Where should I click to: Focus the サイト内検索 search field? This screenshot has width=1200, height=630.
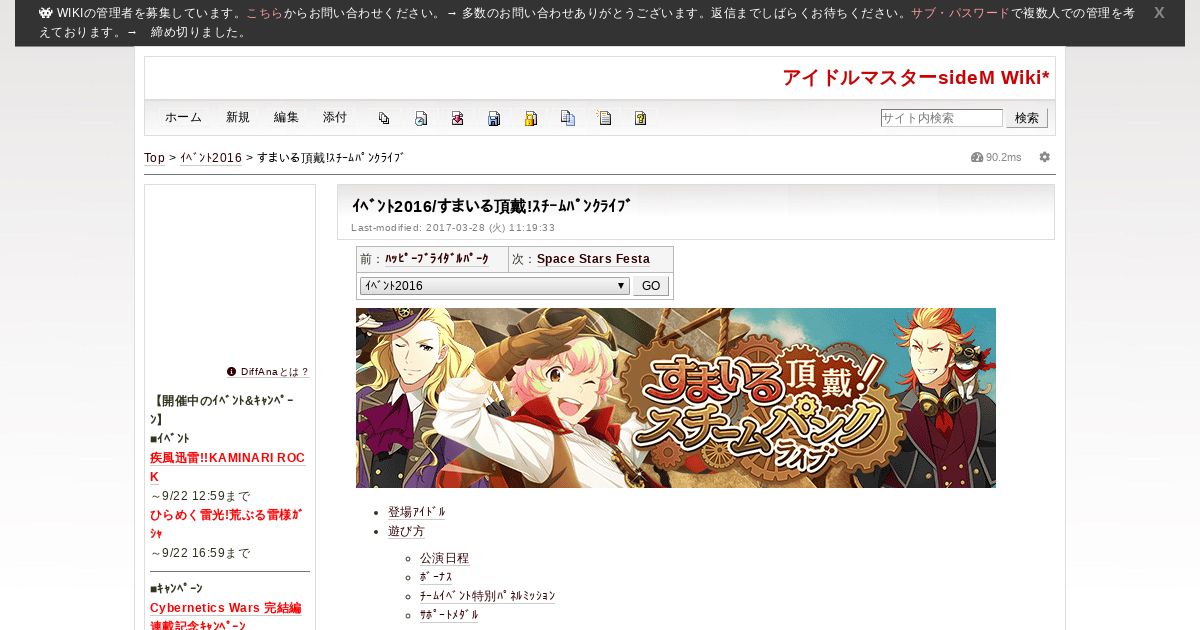941,118
